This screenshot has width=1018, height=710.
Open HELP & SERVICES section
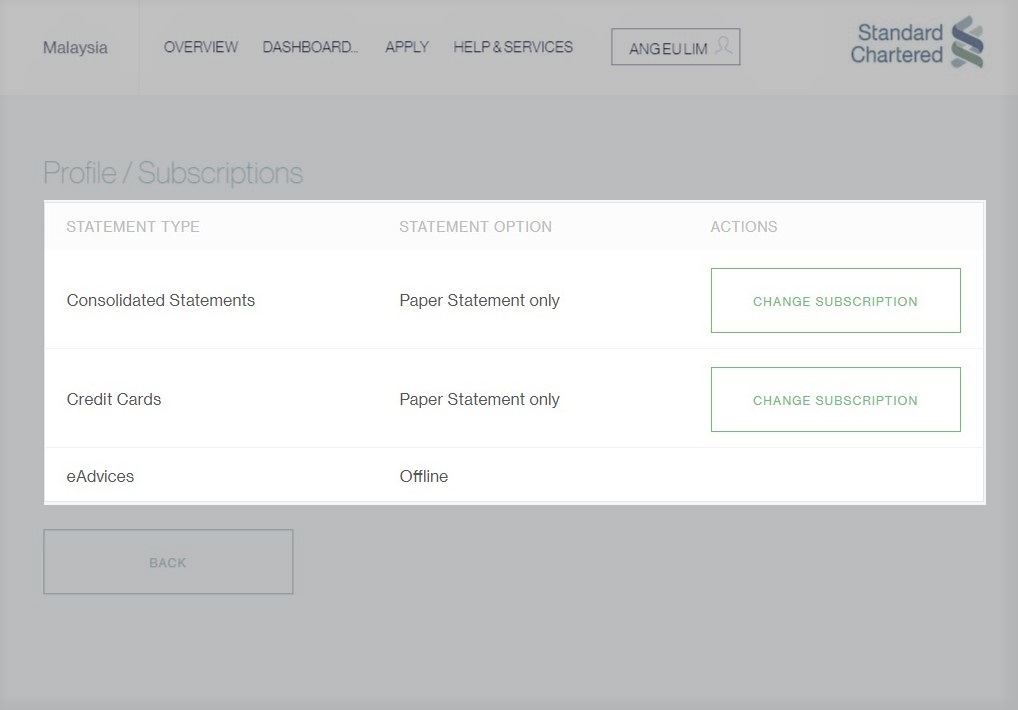coord(512,47)
